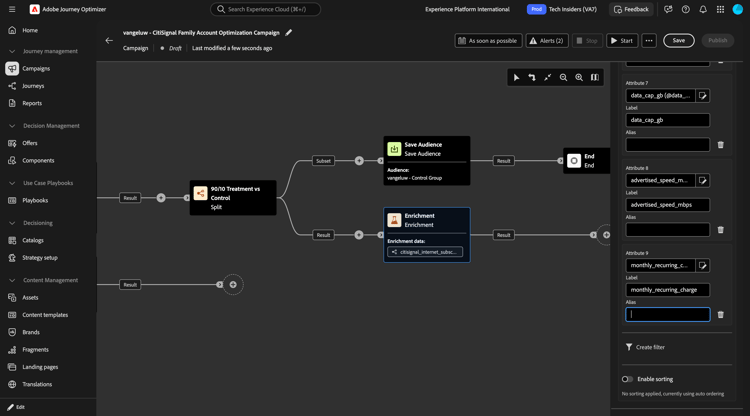The image size is (750, 416).
Task: Collapse the Use Case Playbooks section
Action: 12,183
